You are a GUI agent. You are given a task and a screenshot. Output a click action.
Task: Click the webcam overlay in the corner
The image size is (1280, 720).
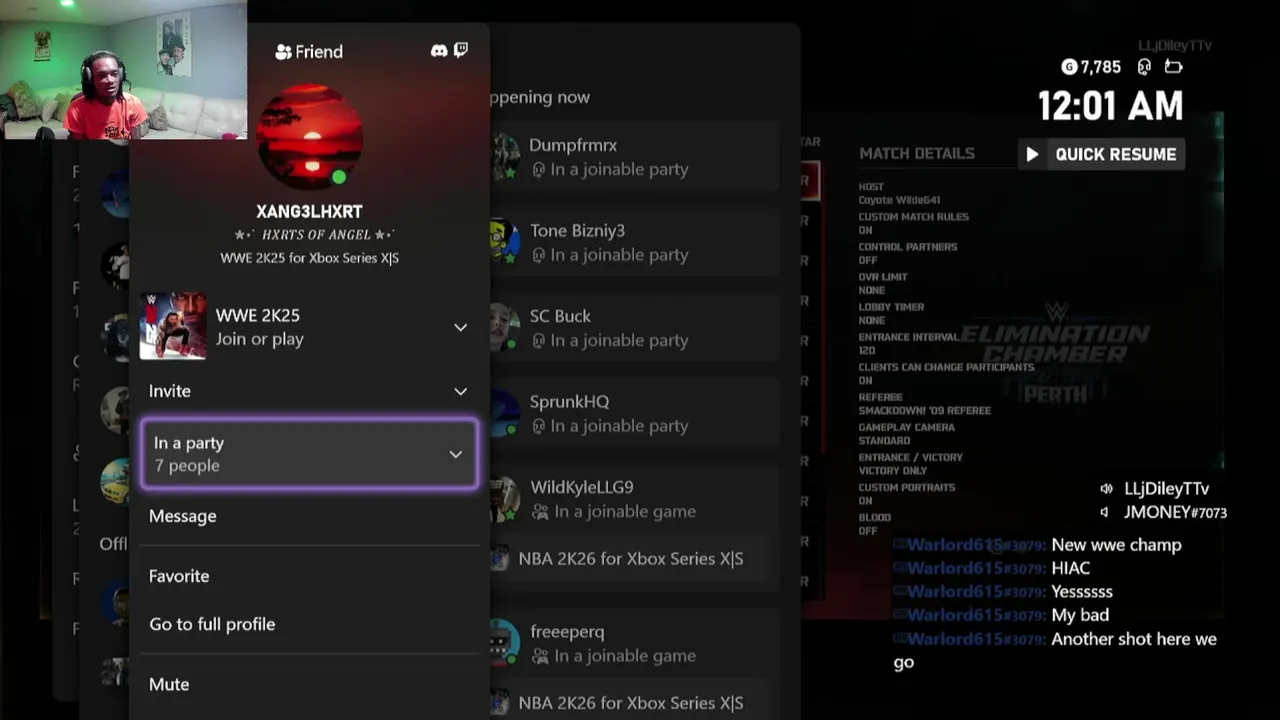point(124,70)
